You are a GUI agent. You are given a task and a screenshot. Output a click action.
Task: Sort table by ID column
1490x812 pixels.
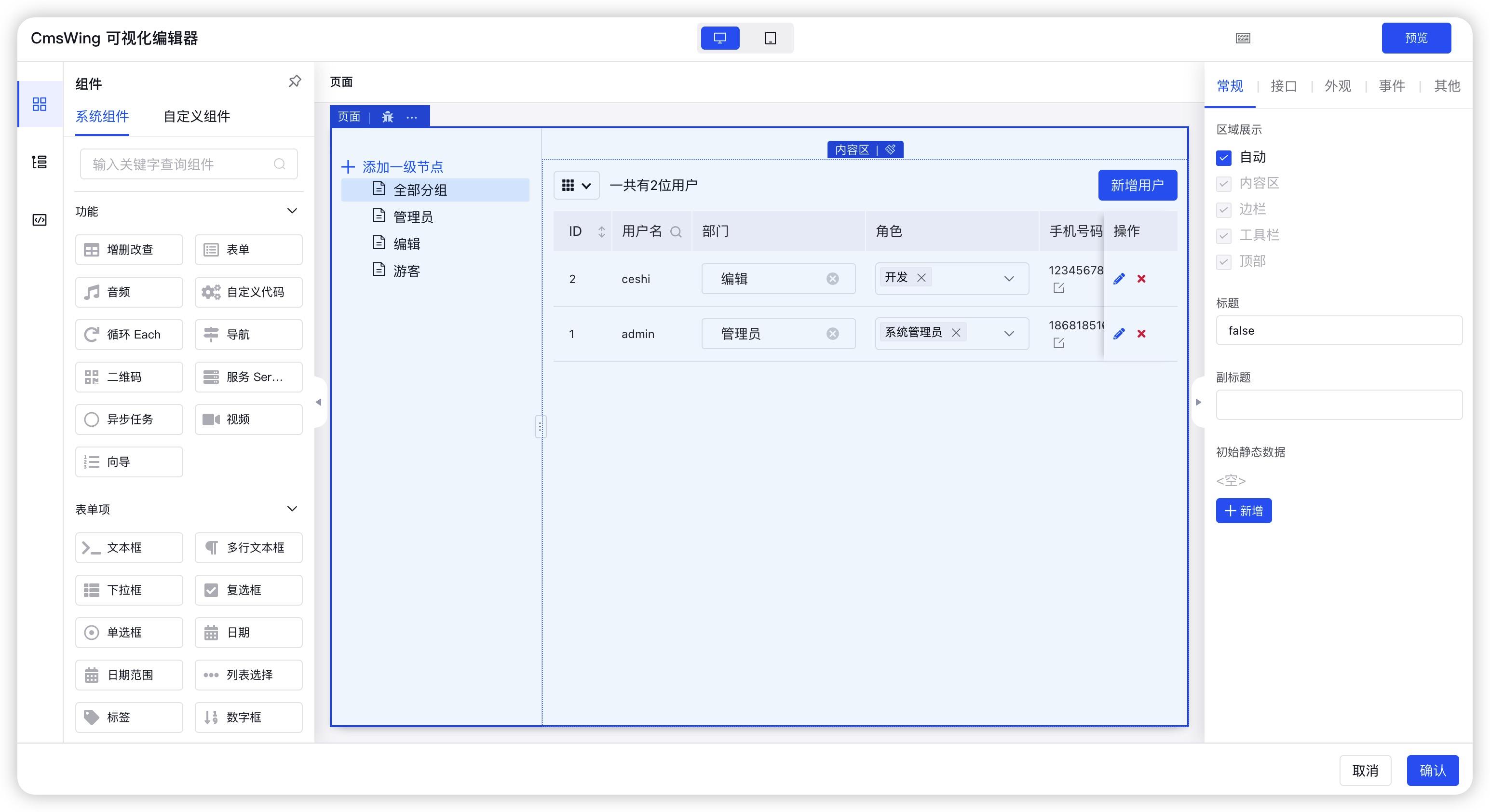pos(602,231)
